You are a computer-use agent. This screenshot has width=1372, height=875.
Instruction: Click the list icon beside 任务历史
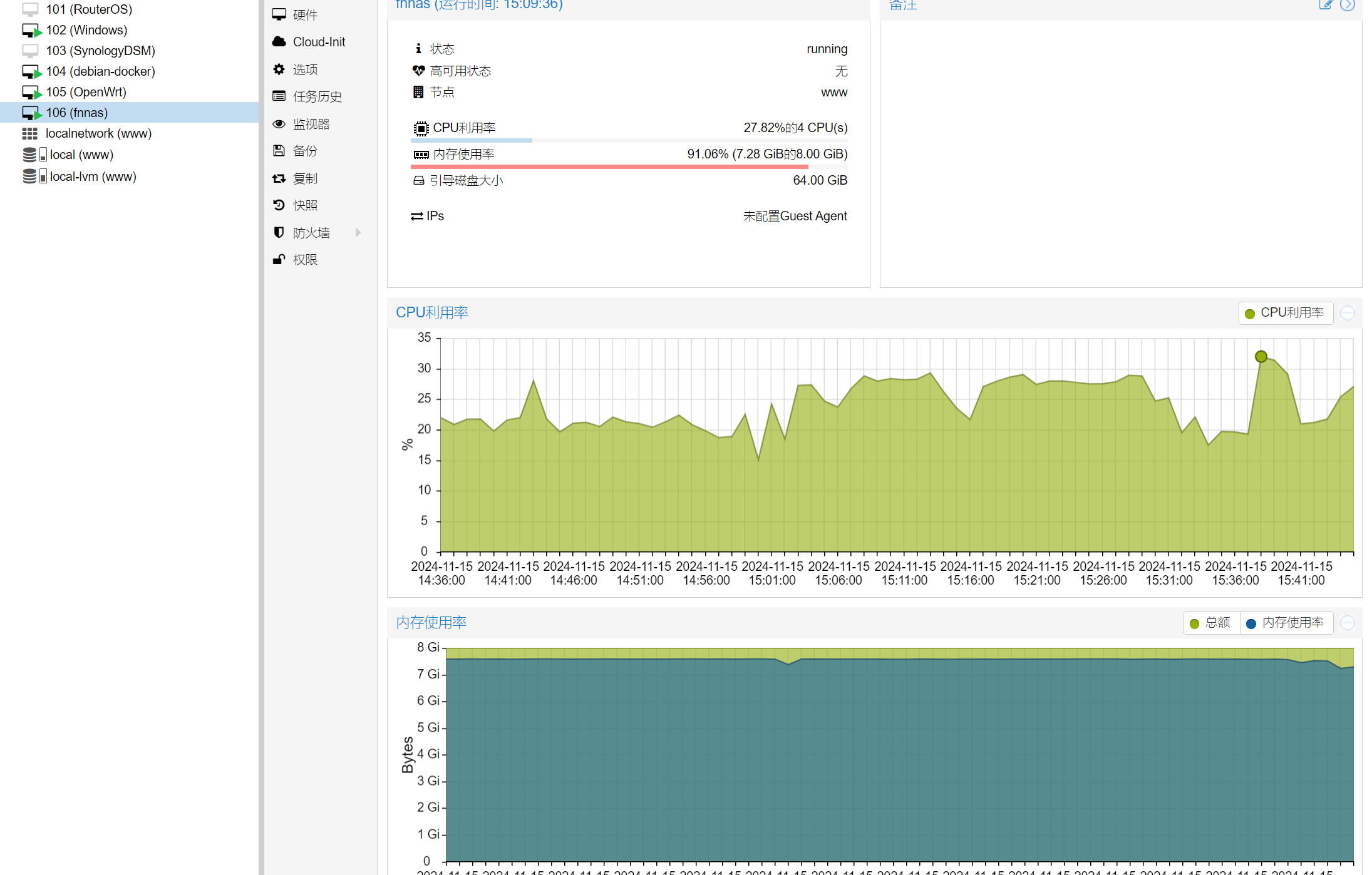click(x=279, y=96)
